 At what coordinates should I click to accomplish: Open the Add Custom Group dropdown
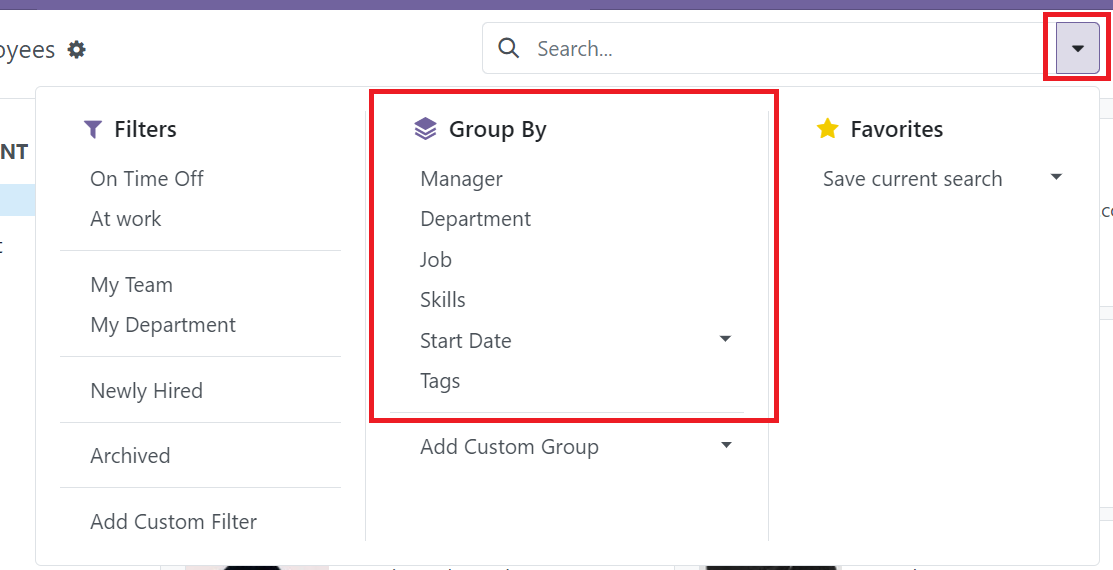click(x=726, y=446)
